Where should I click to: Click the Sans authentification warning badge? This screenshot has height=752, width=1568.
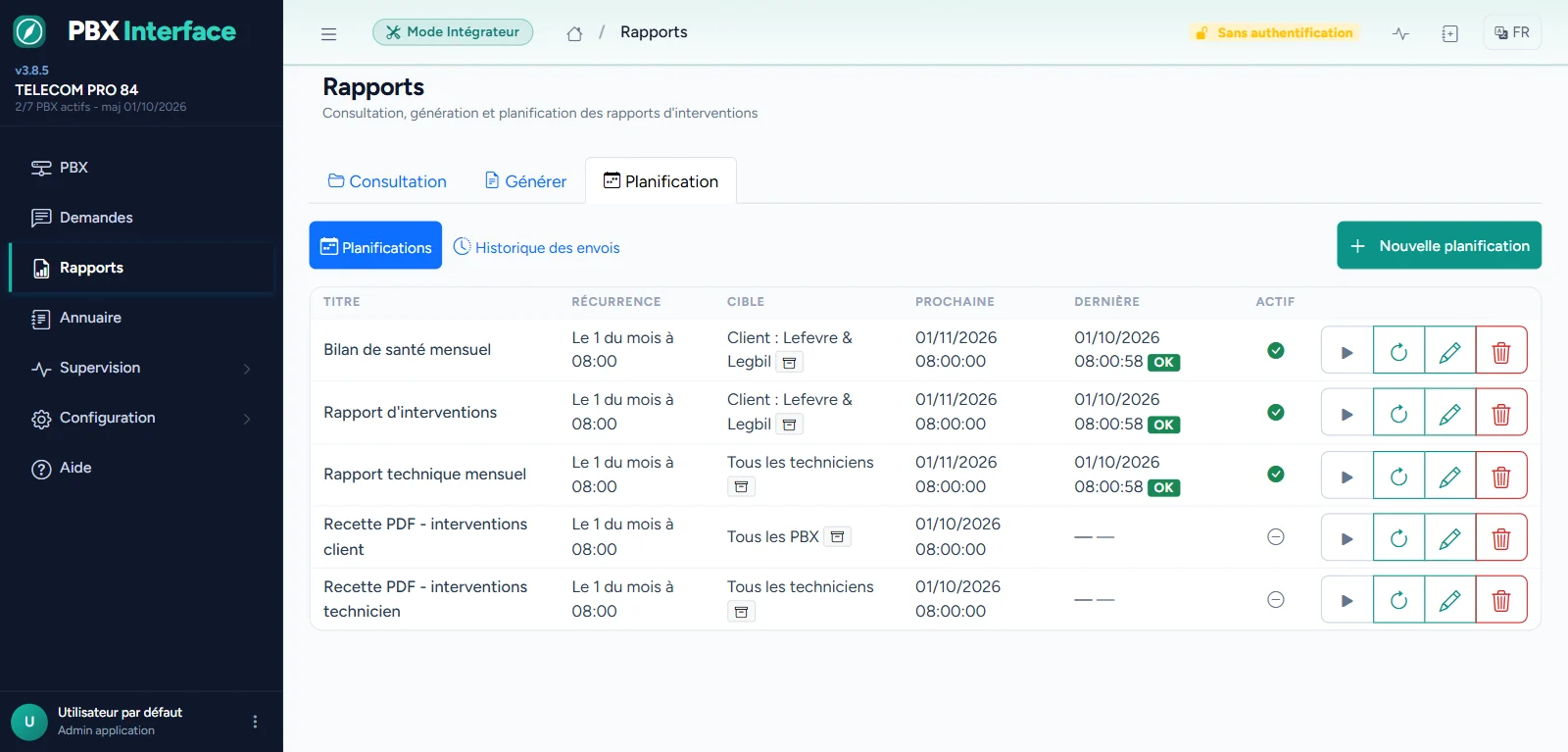[x=1274, y=33]
